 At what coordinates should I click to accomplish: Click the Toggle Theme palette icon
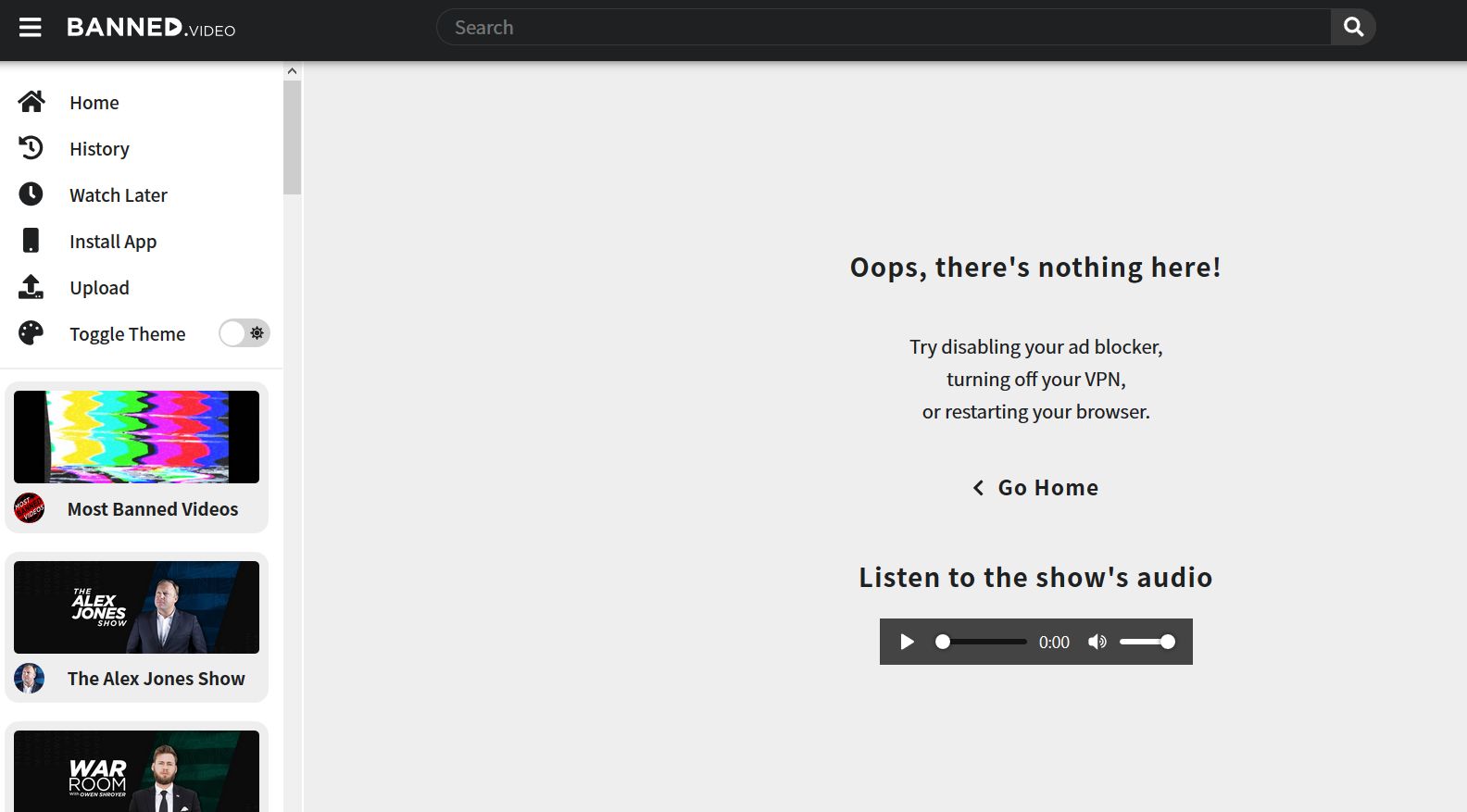click(31, 333)
